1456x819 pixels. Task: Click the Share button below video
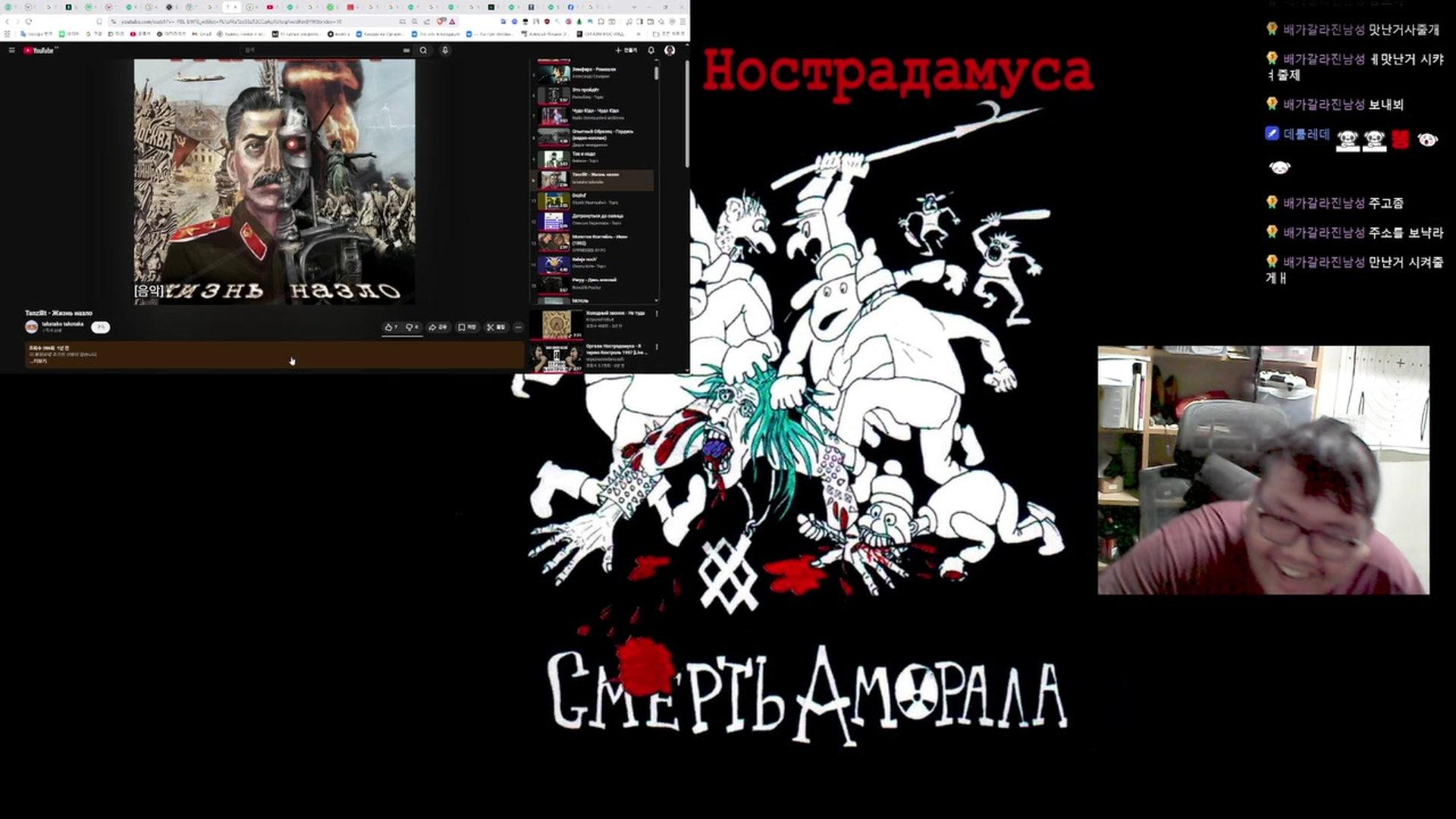pos(438,327)
